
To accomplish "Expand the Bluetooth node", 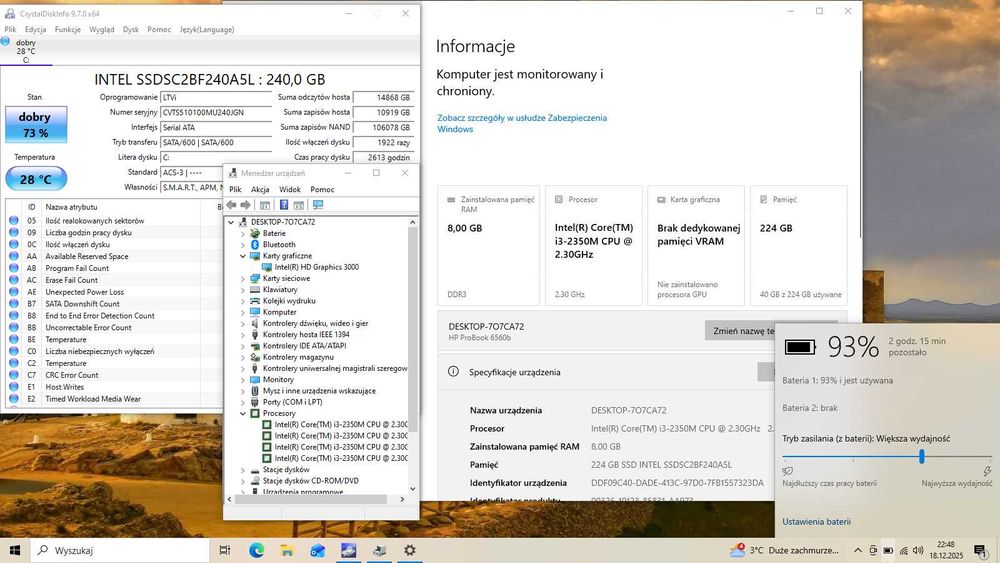I will (242, 245).
